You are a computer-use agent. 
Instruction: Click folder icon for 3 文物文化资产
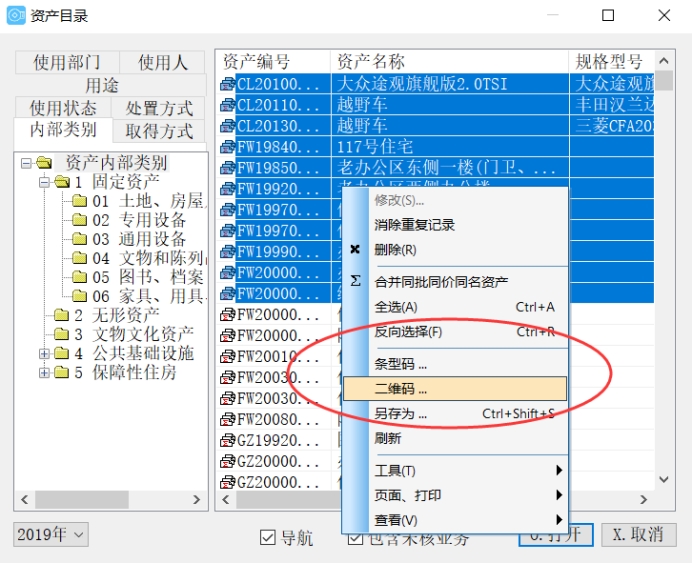tap(61, 334)
